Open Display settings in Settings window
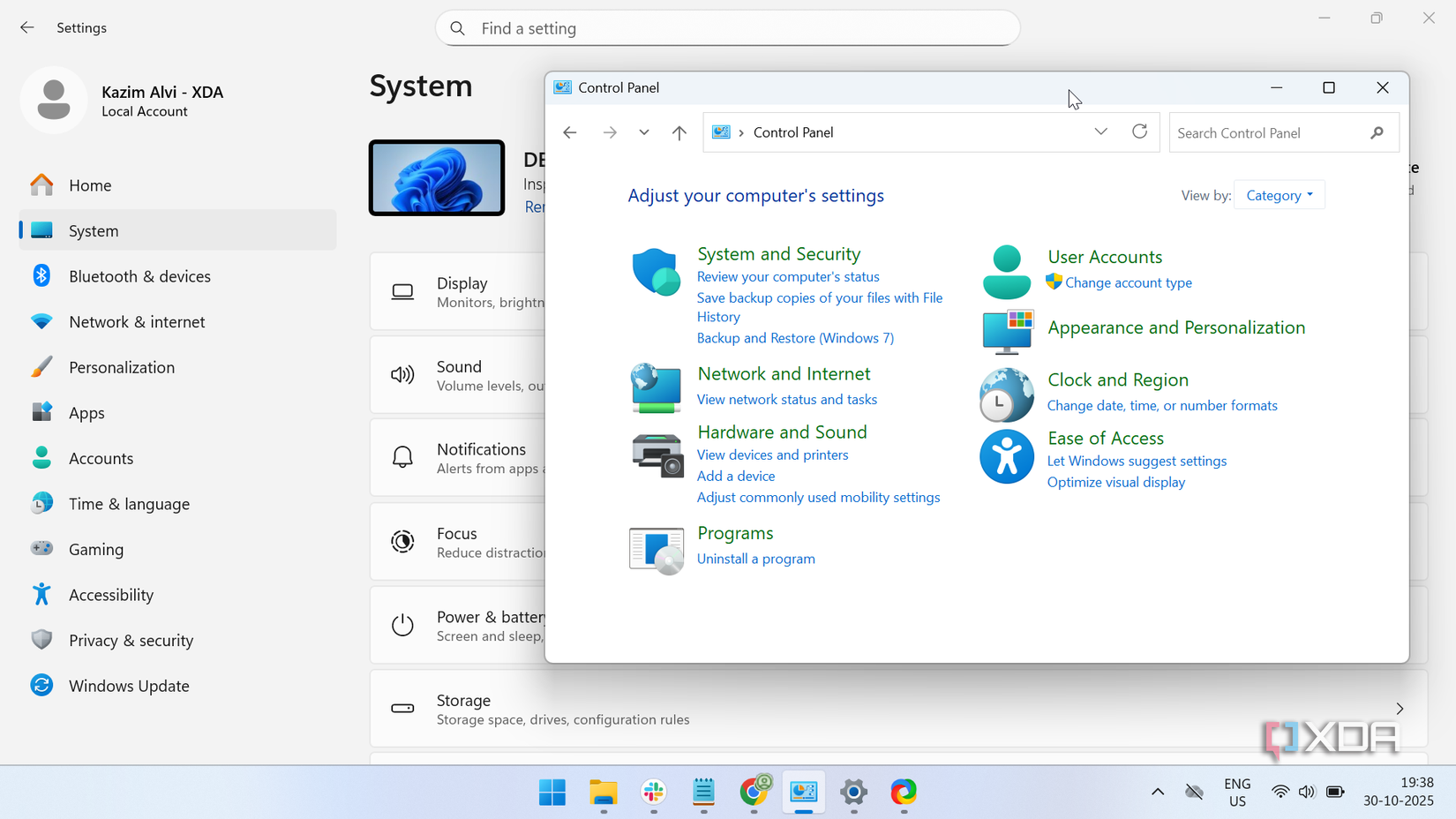 click(458, 292)
